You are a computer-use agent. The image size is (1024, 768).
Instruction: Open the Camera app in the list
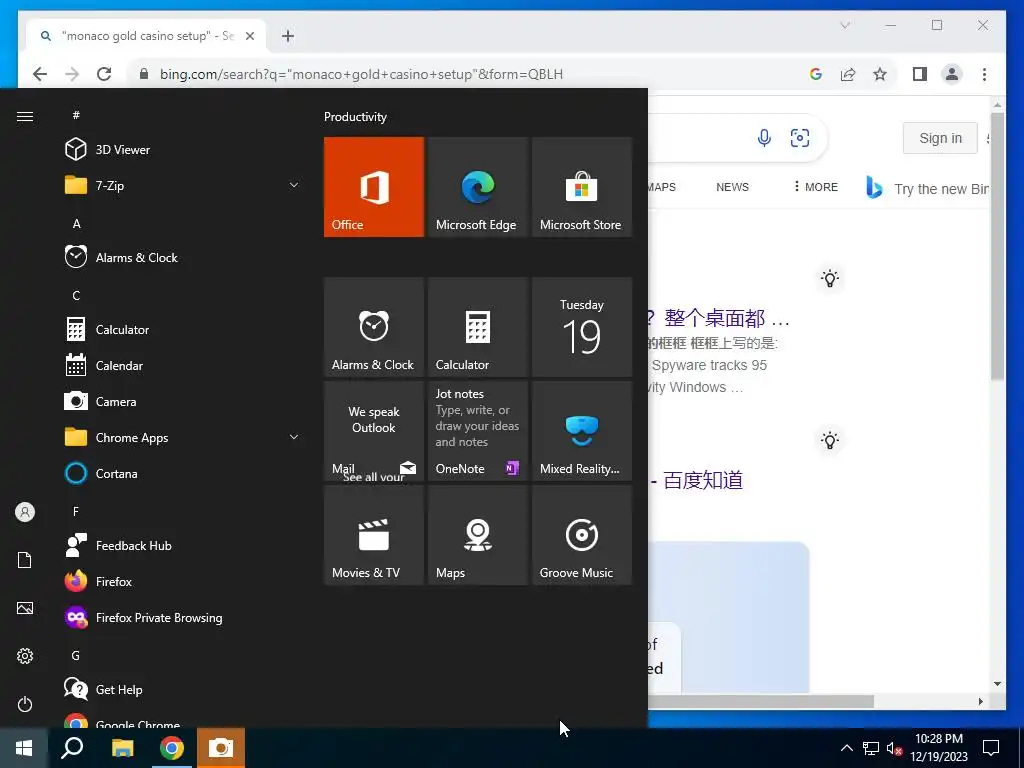click(183, 401)
